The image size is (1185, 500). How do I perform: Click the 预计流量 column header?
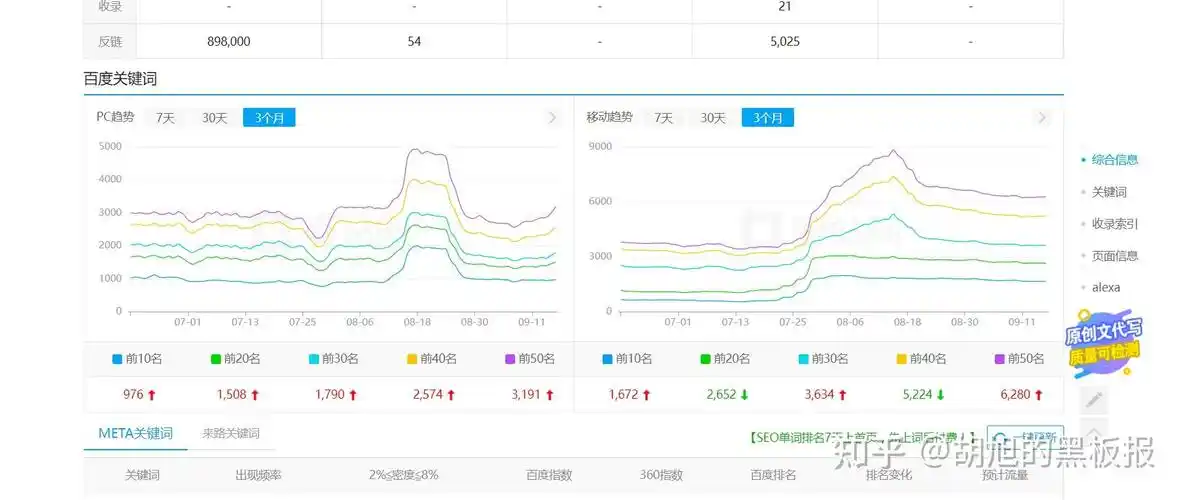tap(1005, 476)
